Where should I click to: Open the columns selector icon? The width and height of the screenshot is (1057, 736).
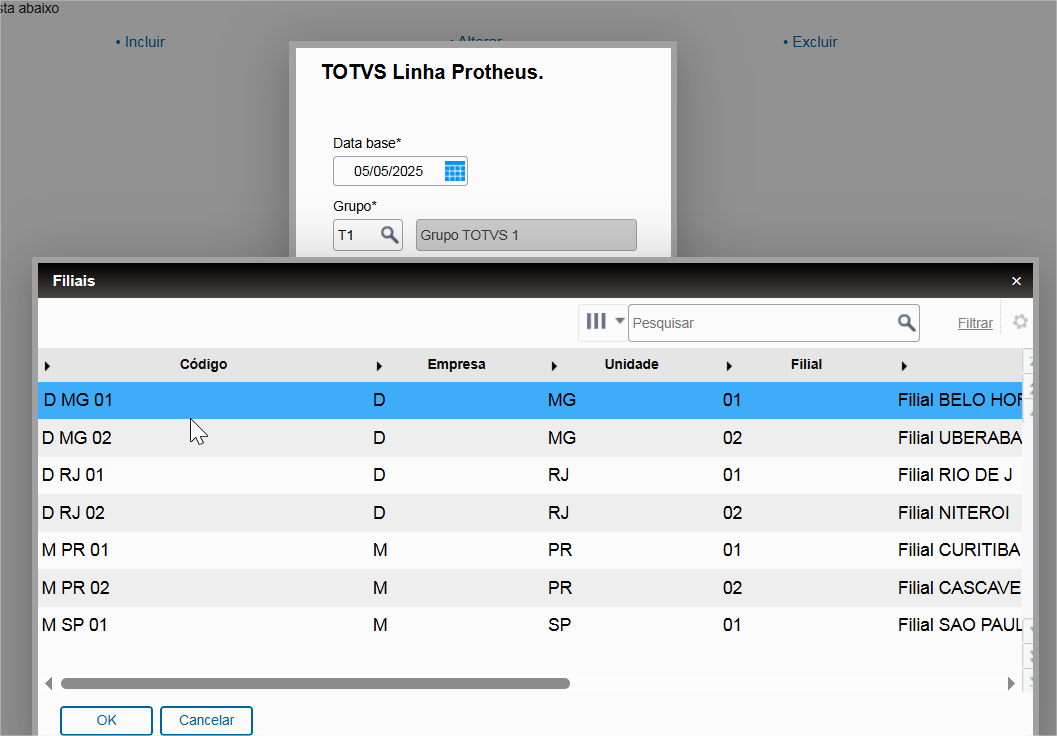(x=596, y=321)
